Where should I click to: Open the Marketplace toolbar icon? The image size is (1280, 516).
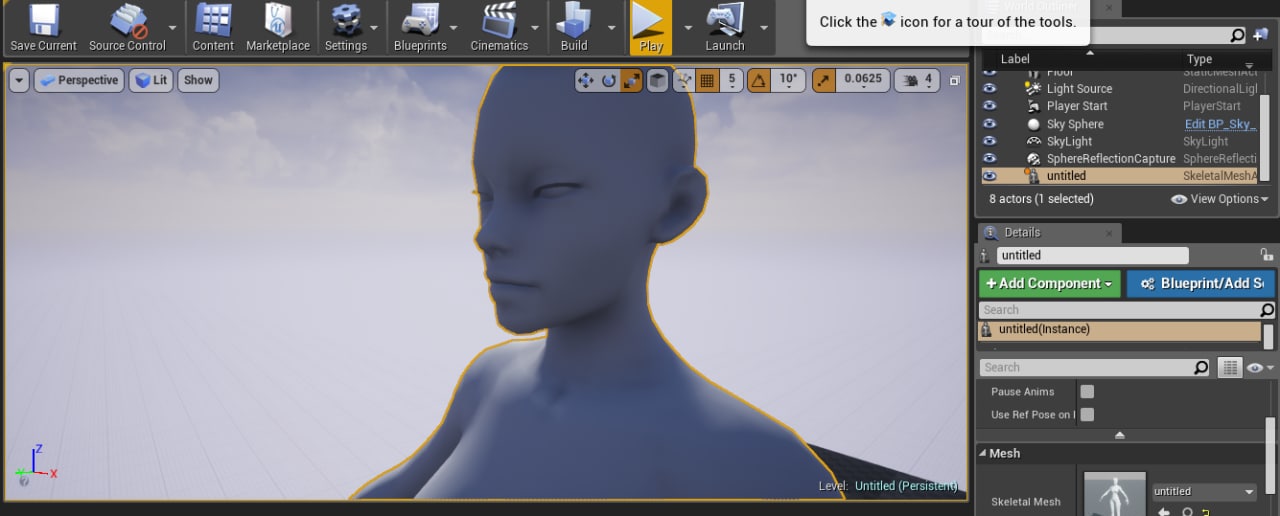click(x=278, y=27)
